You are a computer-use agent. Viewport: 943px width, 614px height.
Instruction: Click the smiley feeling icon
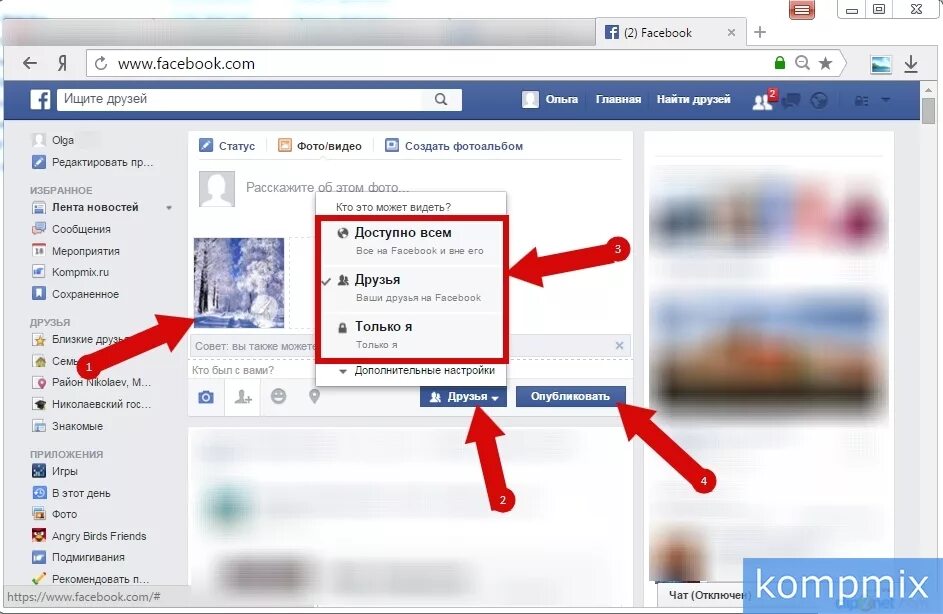[278, 396]
